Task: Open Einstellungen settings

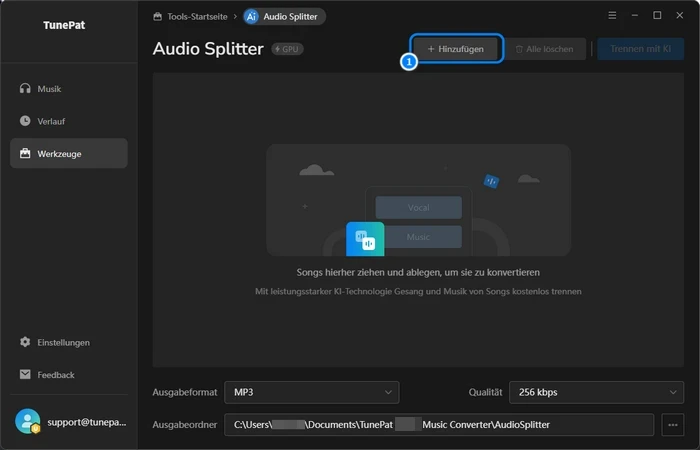Action: point(69,342)
